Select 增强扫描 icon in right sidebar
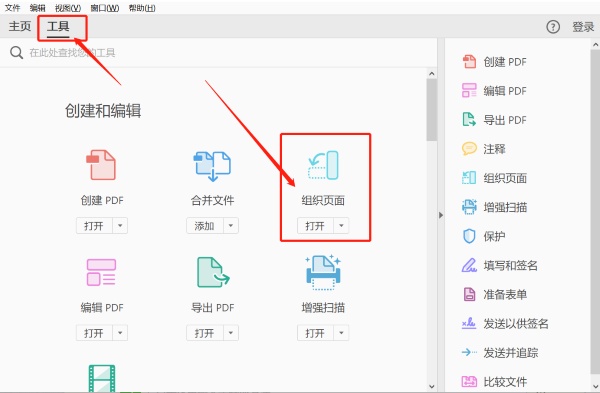Screen dimensions: 600x393 (469, 207)
